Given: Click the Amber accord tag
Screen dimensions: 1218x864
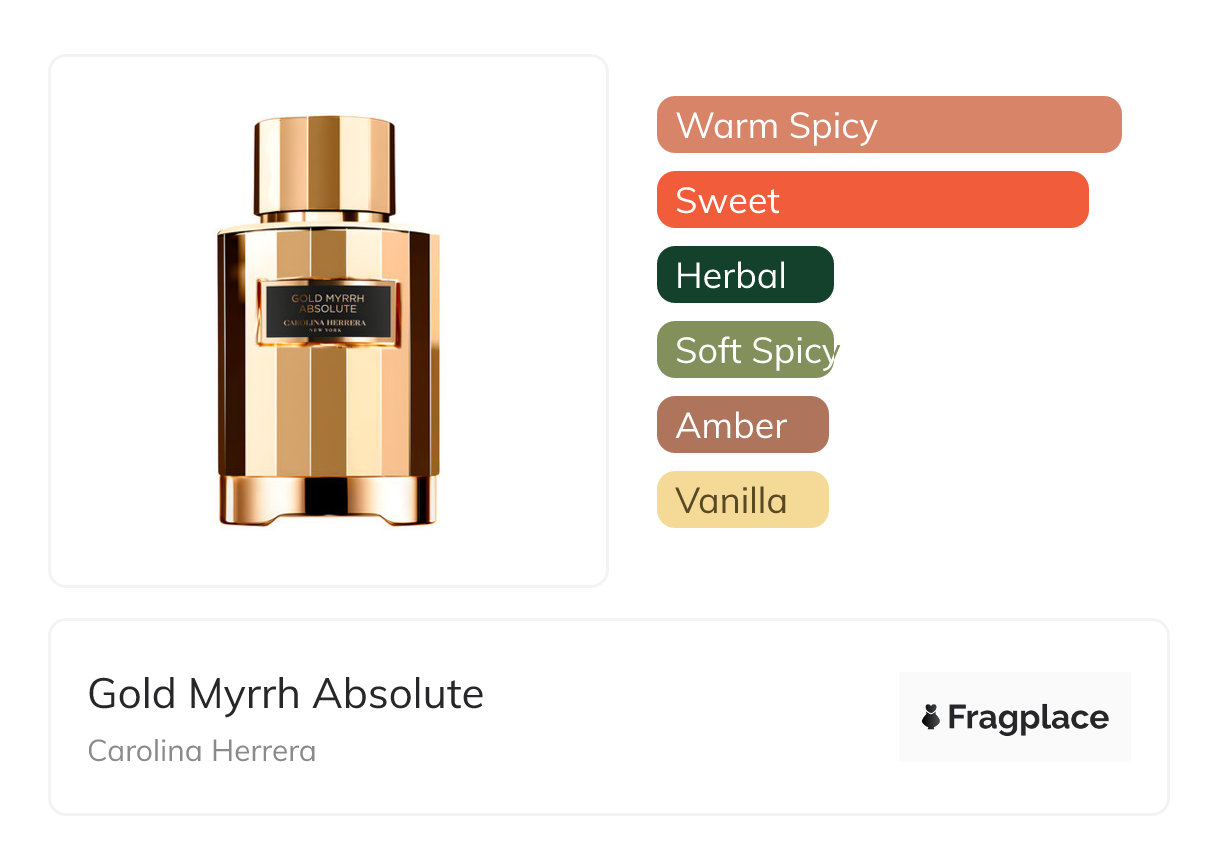Looking at the screenshot, I should pyautogui.click(x=743, y=425).
